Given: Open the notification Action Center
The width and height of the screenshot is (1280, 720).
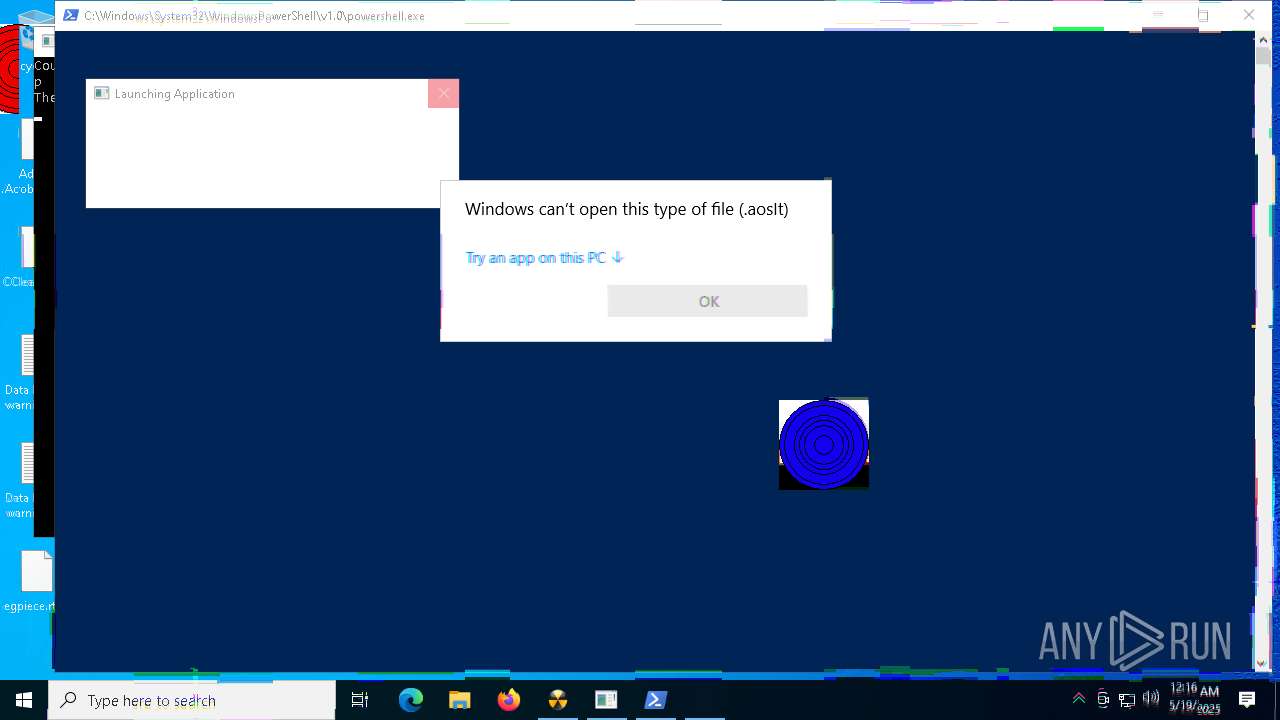Looking at the screenshot, I should (x=1247, y=700).
